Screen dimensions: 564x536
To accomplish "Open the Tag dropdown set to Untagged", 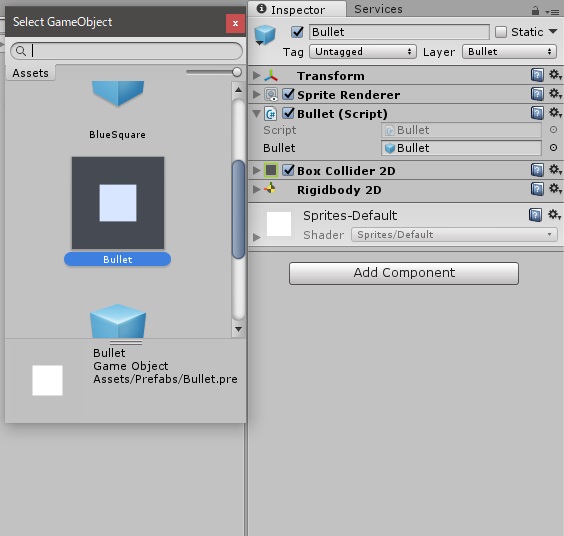I will click(x=363, y=52).
